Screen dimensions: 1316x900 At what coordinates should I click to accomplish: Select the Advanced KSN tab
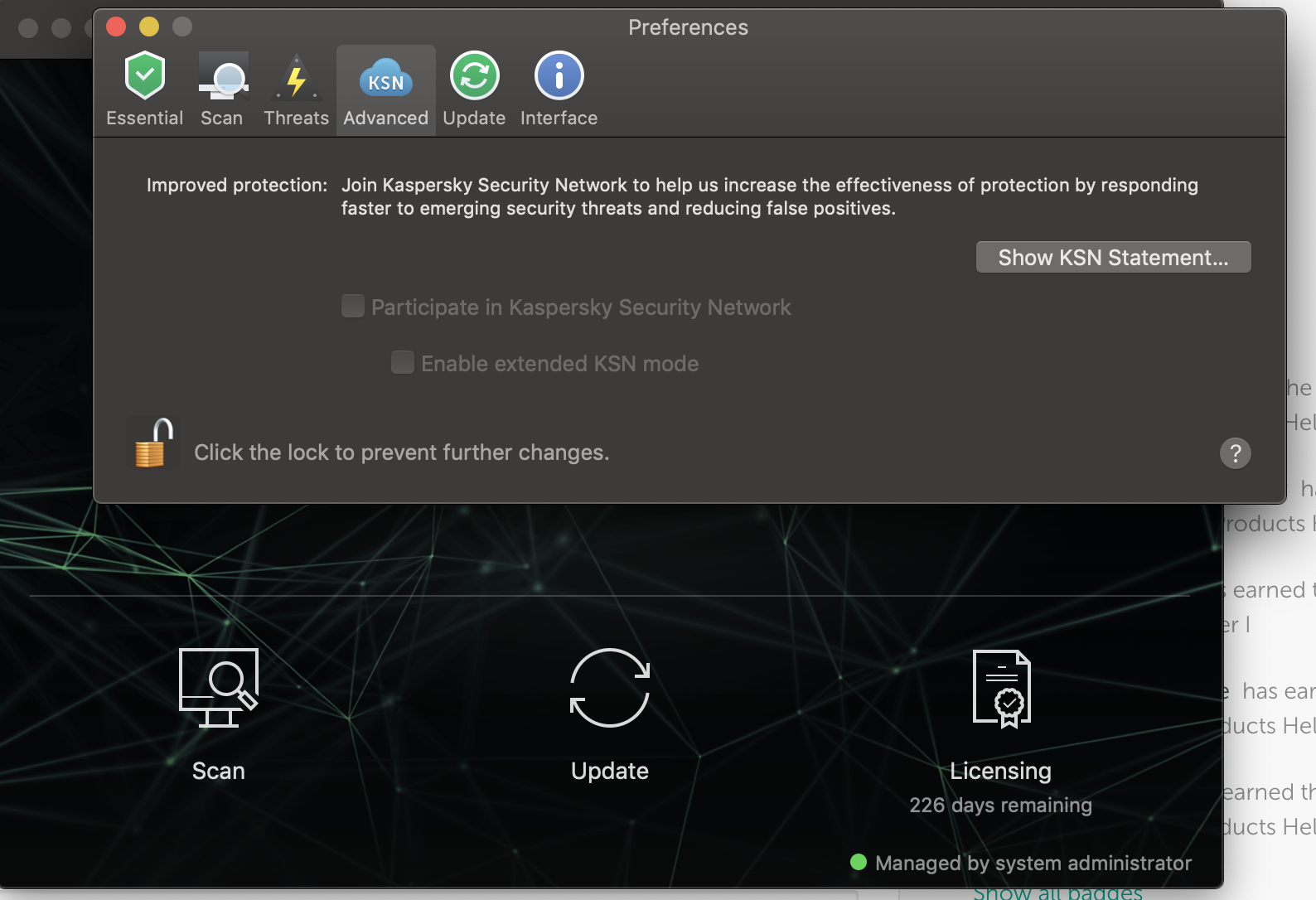coord(385,89)
